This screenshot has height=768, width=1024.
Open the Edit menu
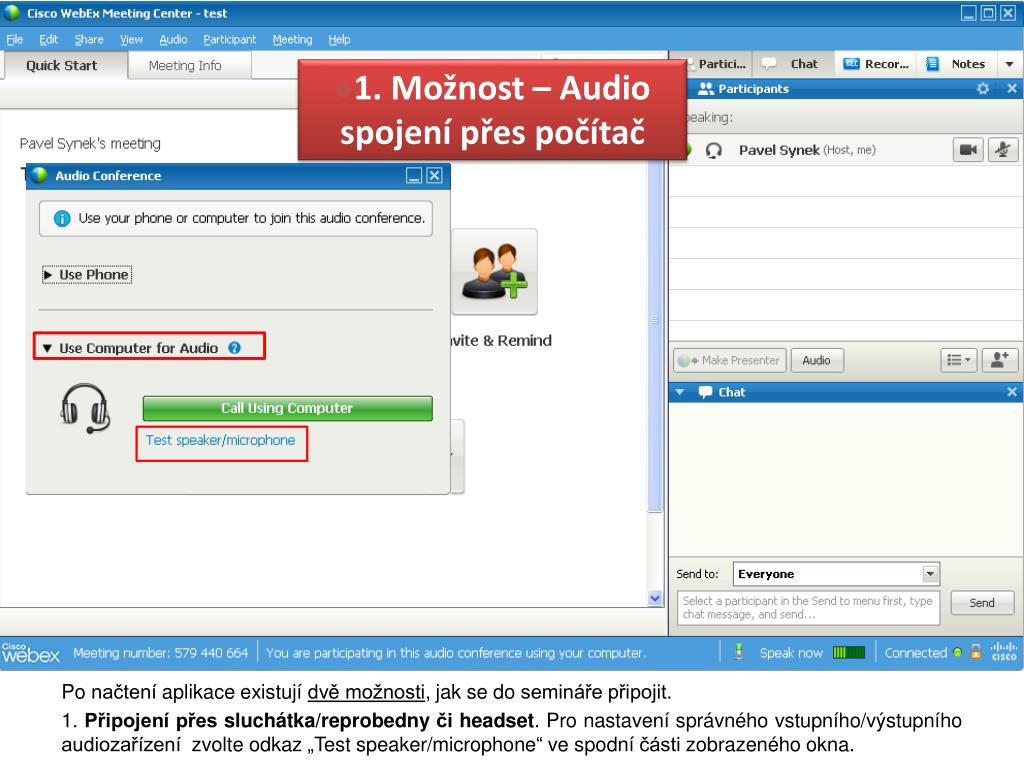click(x=48, y=39)
